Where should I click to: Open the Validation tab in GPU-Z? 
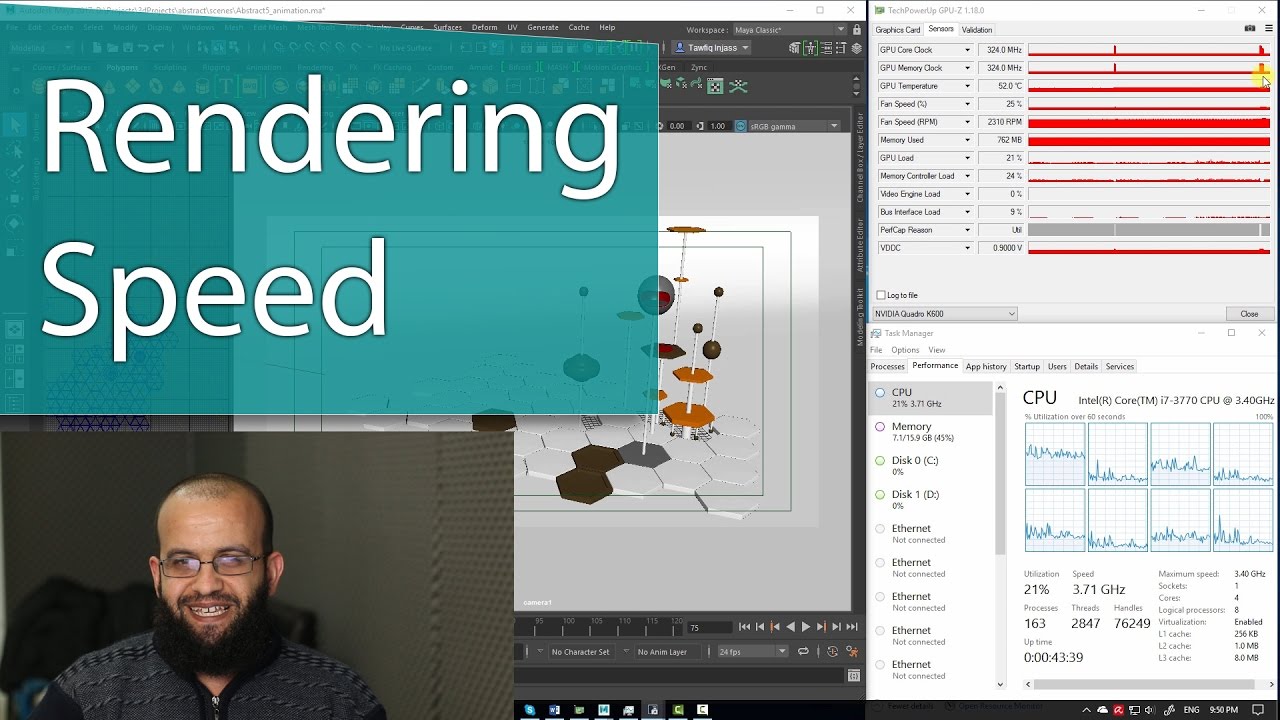click(x=977, y=30)
